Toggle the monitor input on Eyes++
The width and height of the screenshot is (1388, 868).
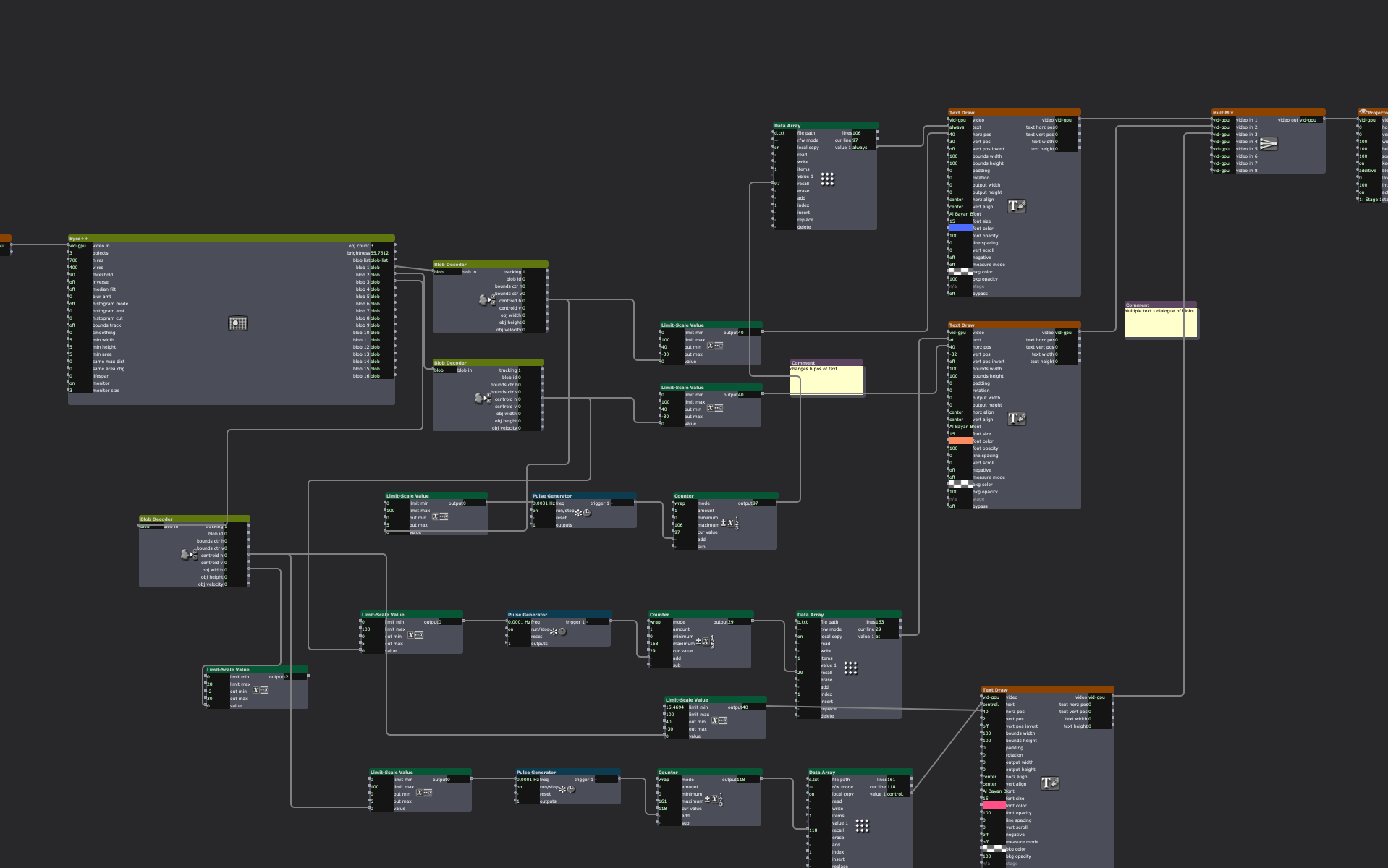80,383
